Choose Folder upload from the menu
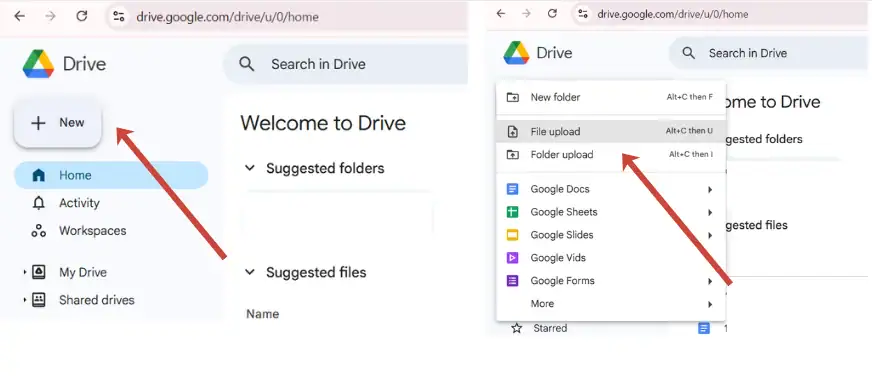The height and width of the screenshot is (376, 872). (611, 155)
